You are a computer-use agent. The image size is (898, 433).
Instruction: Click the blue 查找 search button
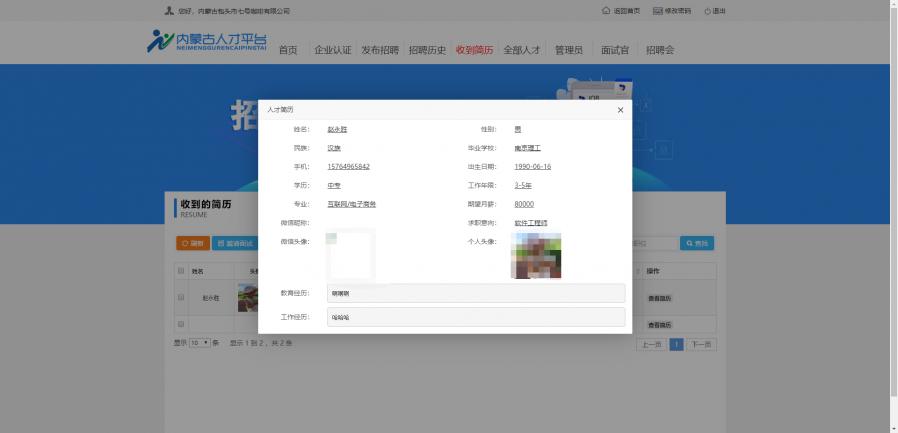tap(697, 243)
